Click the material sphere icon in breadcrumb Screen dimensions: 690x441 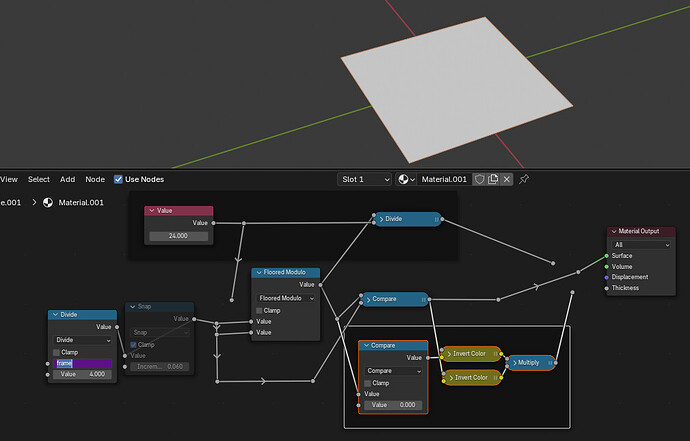point(48,202)
